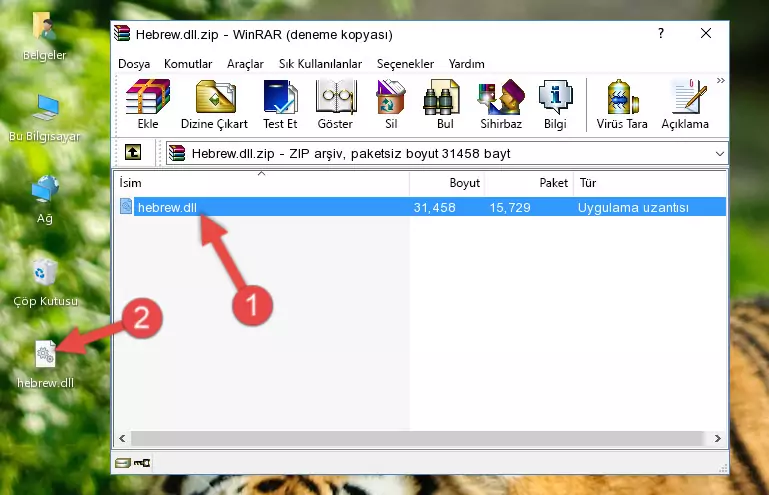
Task: Sort by İsim column header
Action: 262,183
